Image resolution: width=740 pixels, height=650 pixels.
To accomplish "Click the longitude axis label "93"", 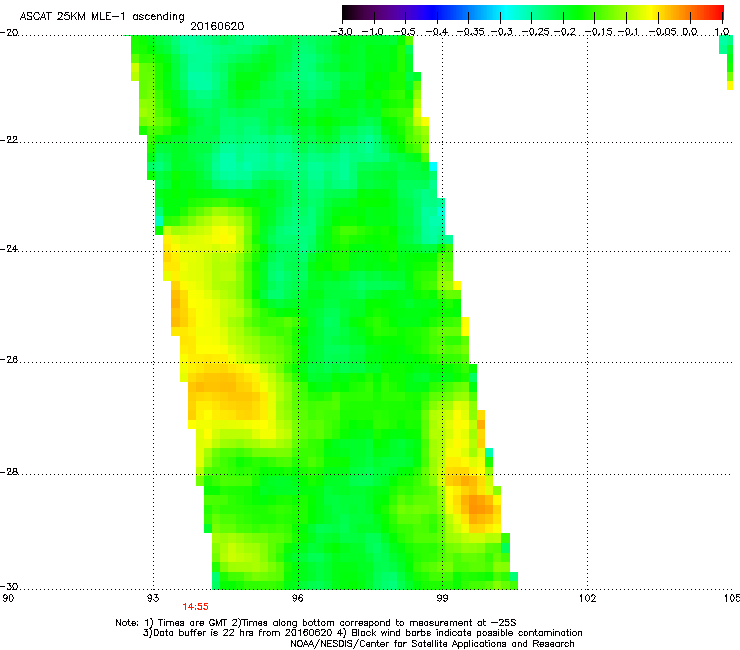I will pyautogui.click(x=153, y=599).
